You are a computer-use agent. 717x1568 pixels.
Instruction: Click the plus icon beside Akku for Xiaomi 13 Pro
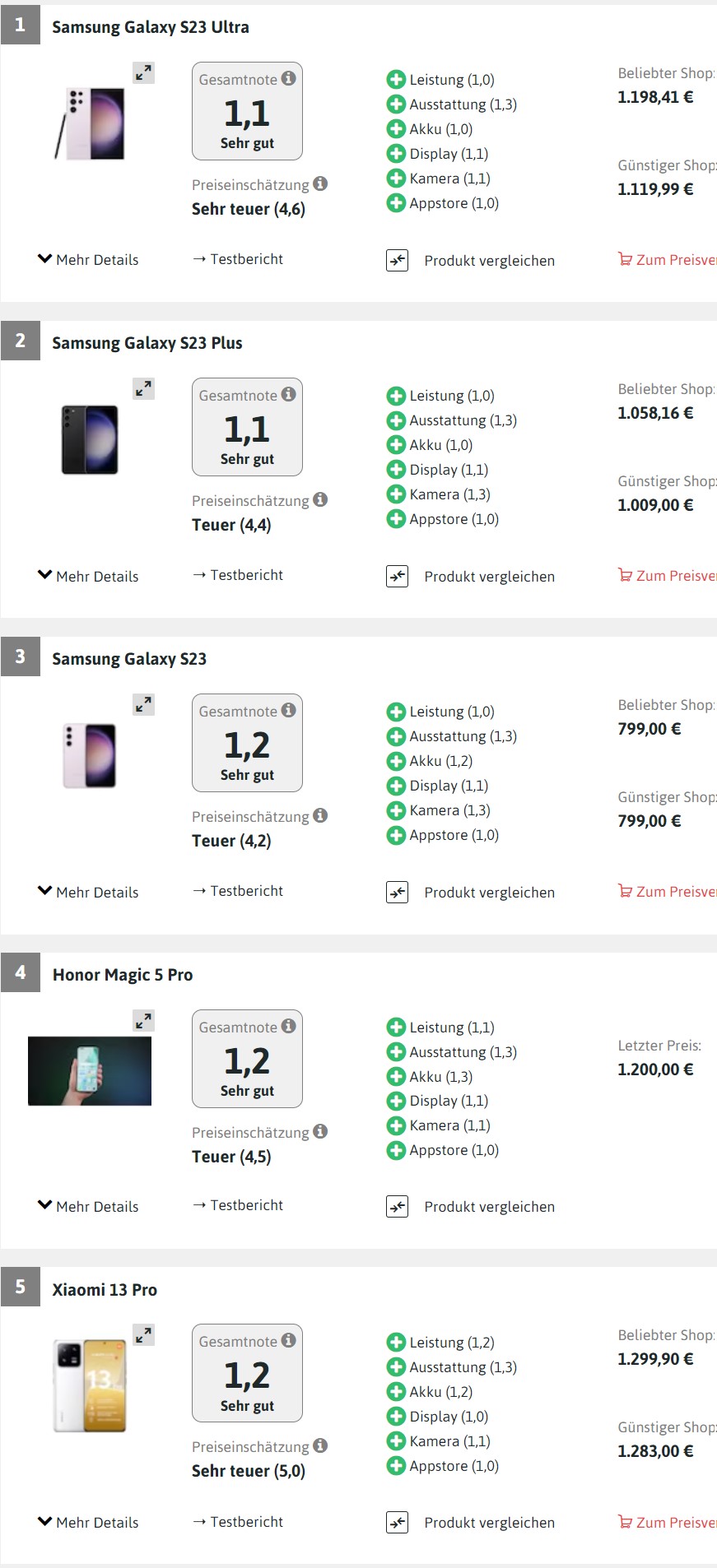pos(395,1392)
